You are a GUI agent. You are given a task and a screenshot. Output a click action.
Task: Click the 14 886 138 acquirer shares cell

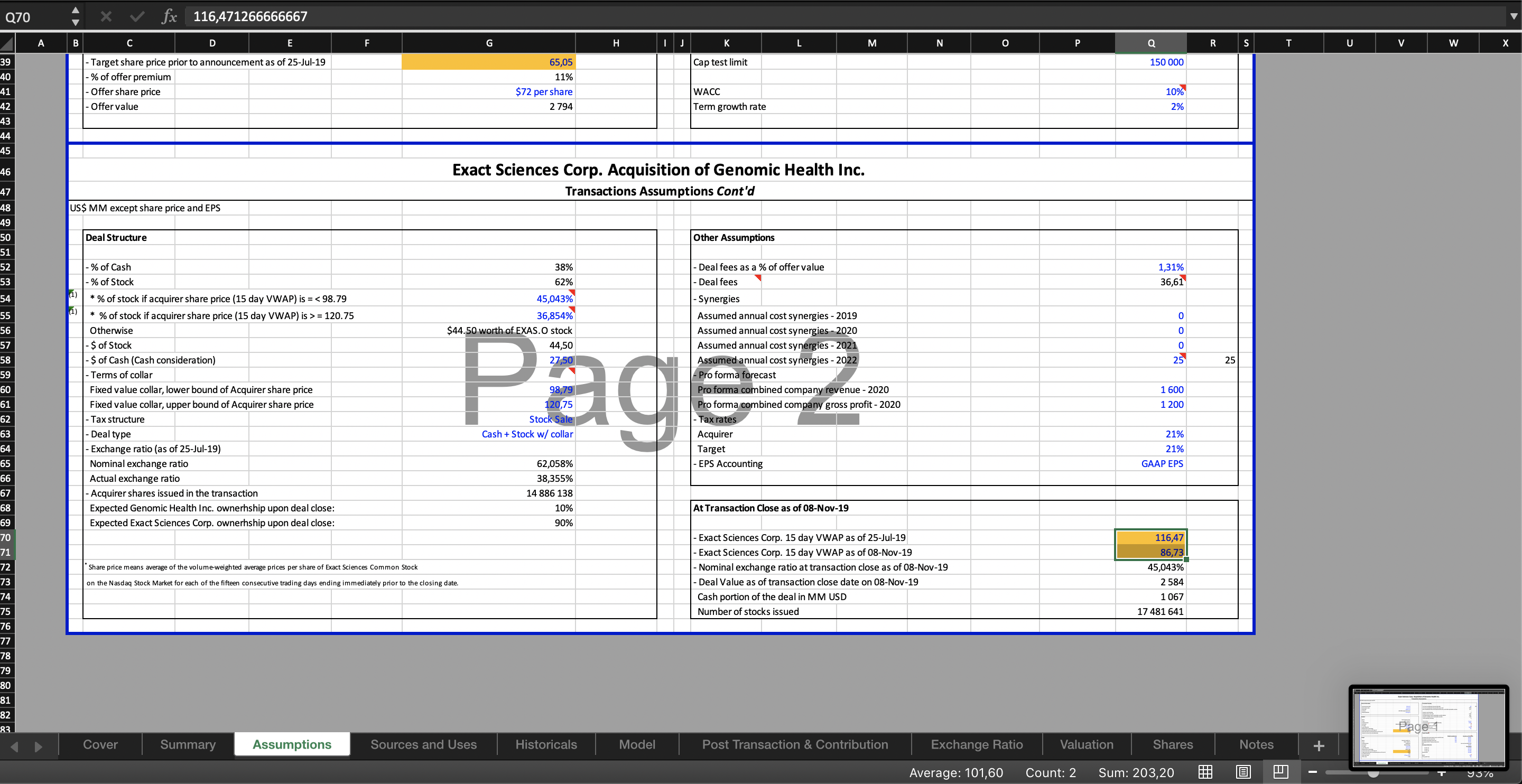489,493
